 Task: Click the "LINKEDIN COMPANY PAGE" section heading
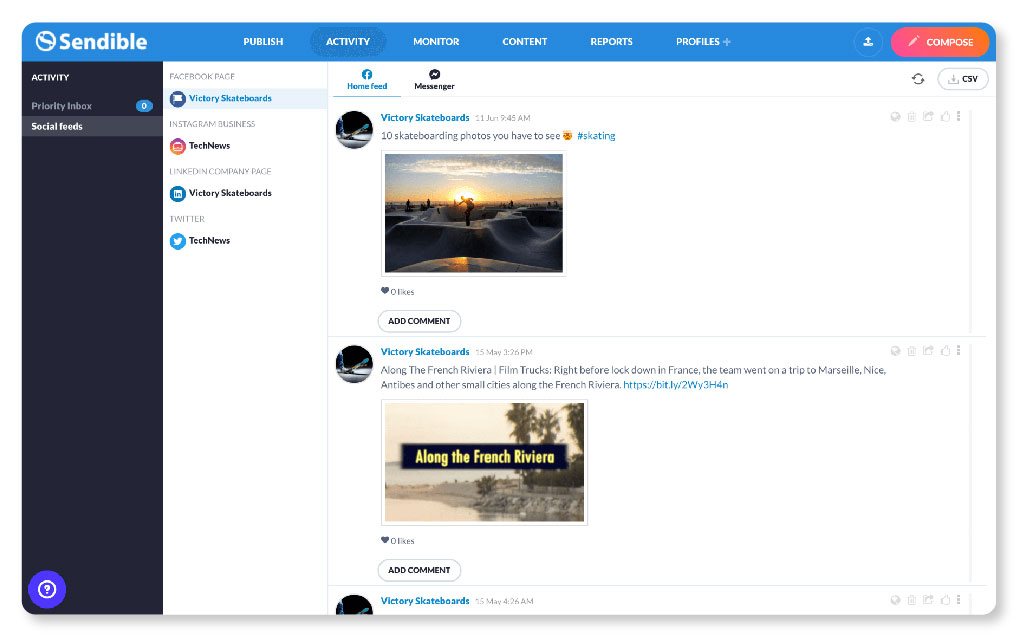coord(220,171)
